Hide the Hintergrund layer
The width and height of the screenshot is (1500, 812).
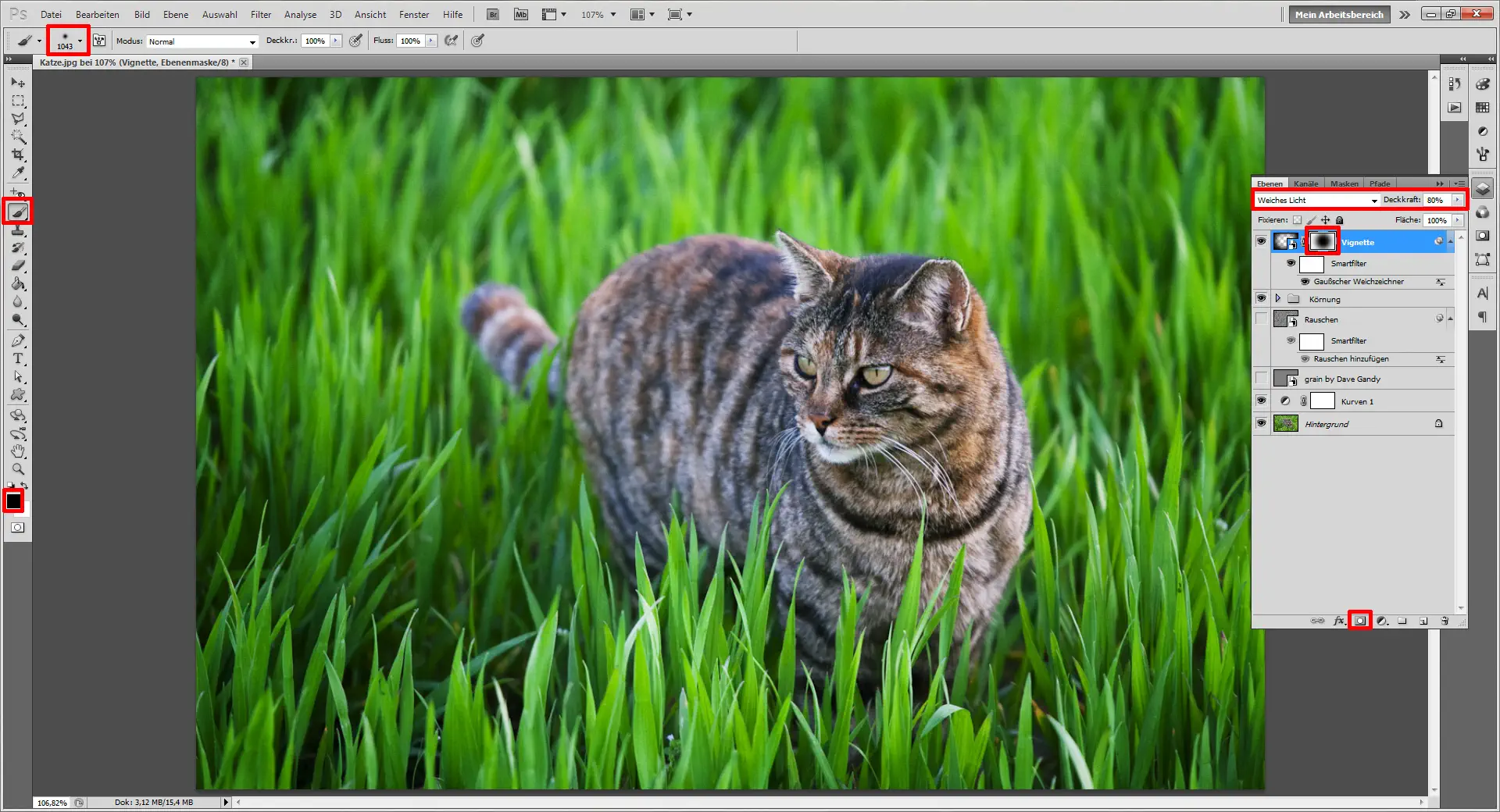click(x=1261, y=423)
